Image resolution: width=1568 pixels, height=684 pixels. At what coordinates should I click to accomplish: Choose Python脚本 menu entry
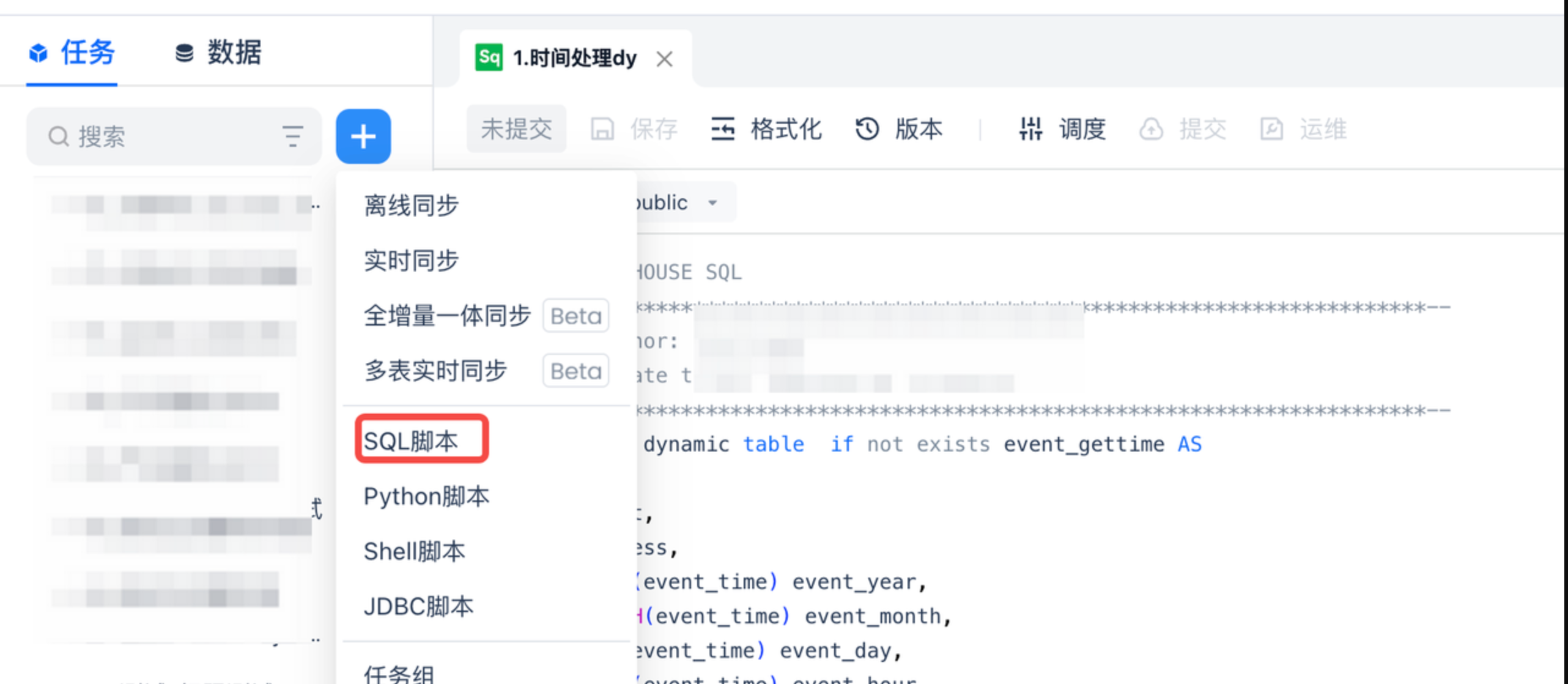(426, 496)
